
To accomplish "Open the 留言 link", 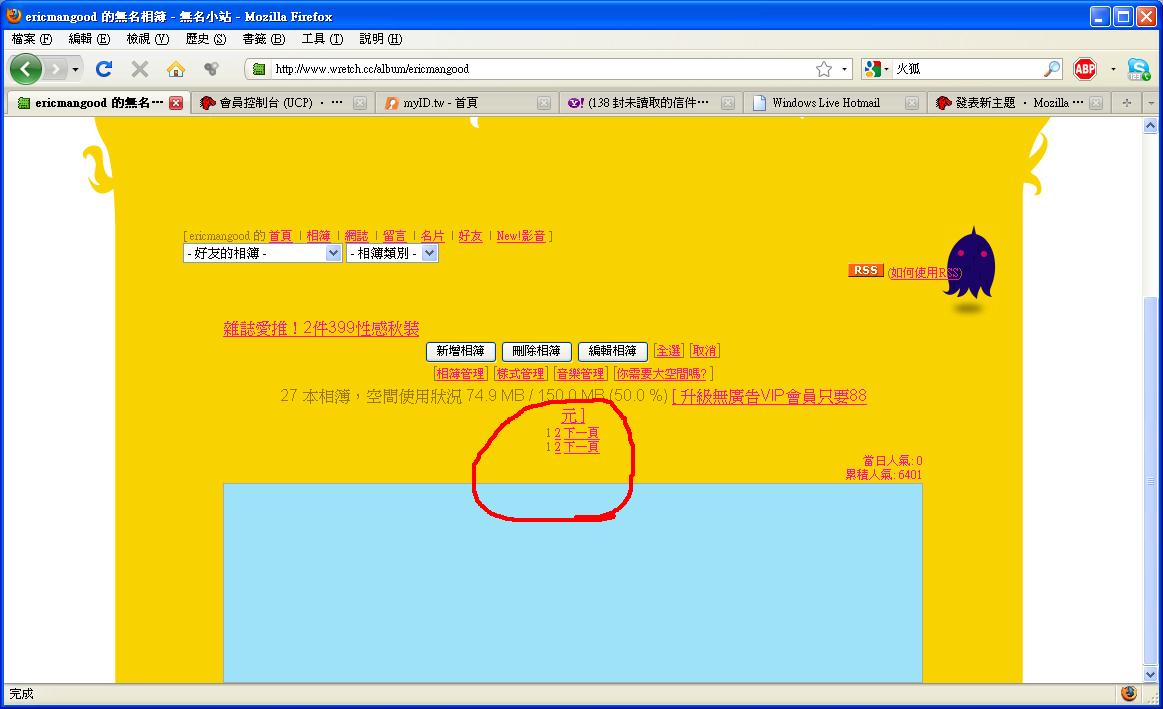I will [395, 236].
